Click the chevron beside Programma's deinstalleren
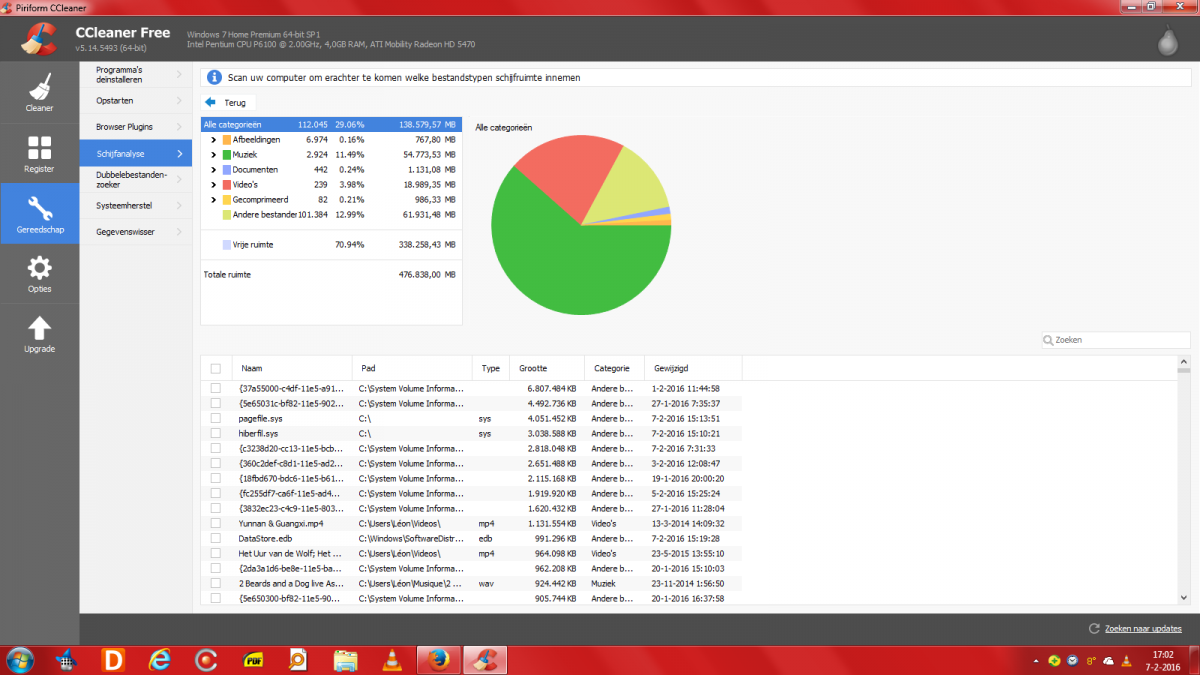Image resolution: width=1200 pixels, height=675 pixels. pos(179,74)
